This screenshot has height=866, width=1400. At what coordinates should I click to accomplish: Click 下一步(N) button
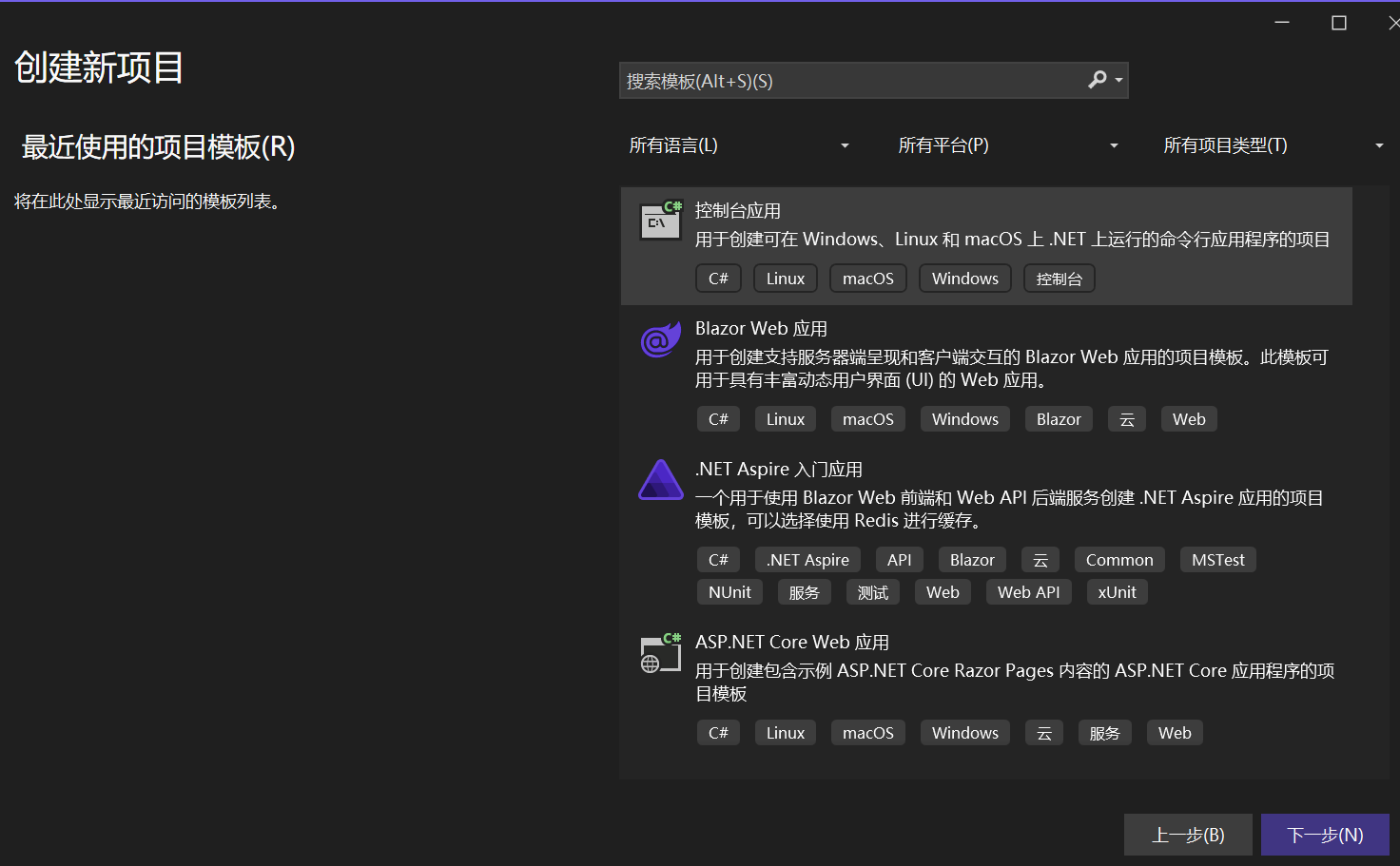[x=1325, y=835]
